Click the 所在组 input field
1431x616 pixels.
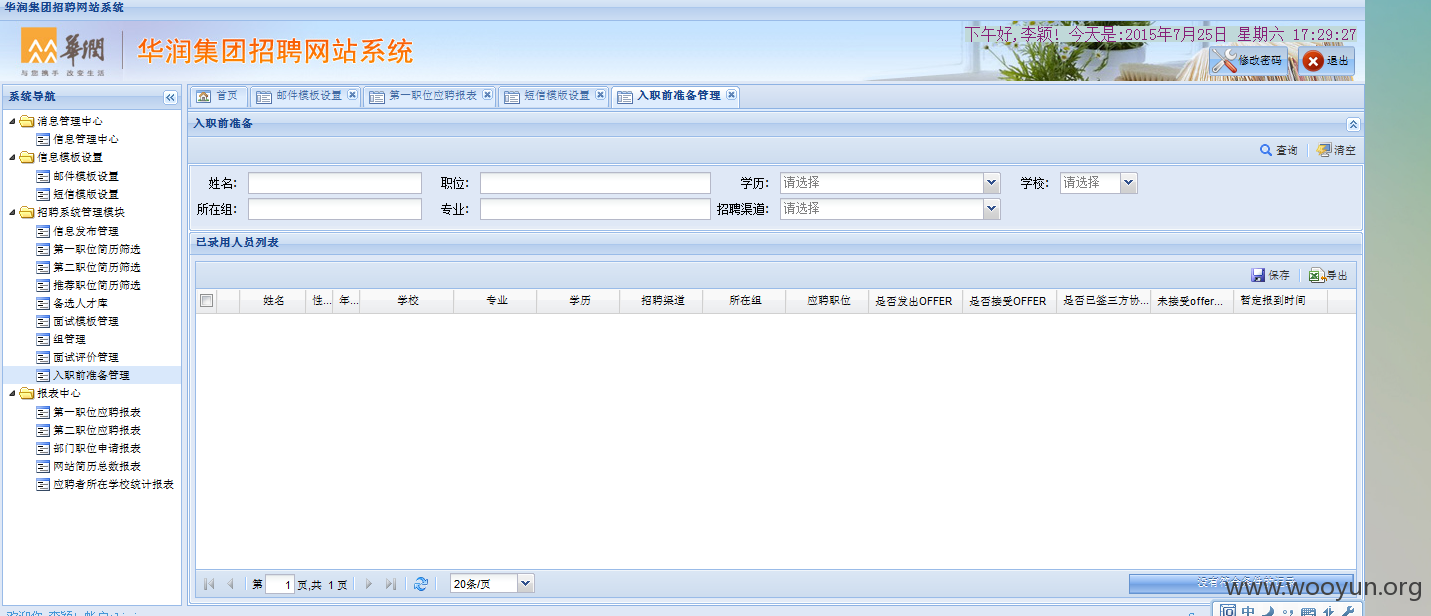click(335, 209)
